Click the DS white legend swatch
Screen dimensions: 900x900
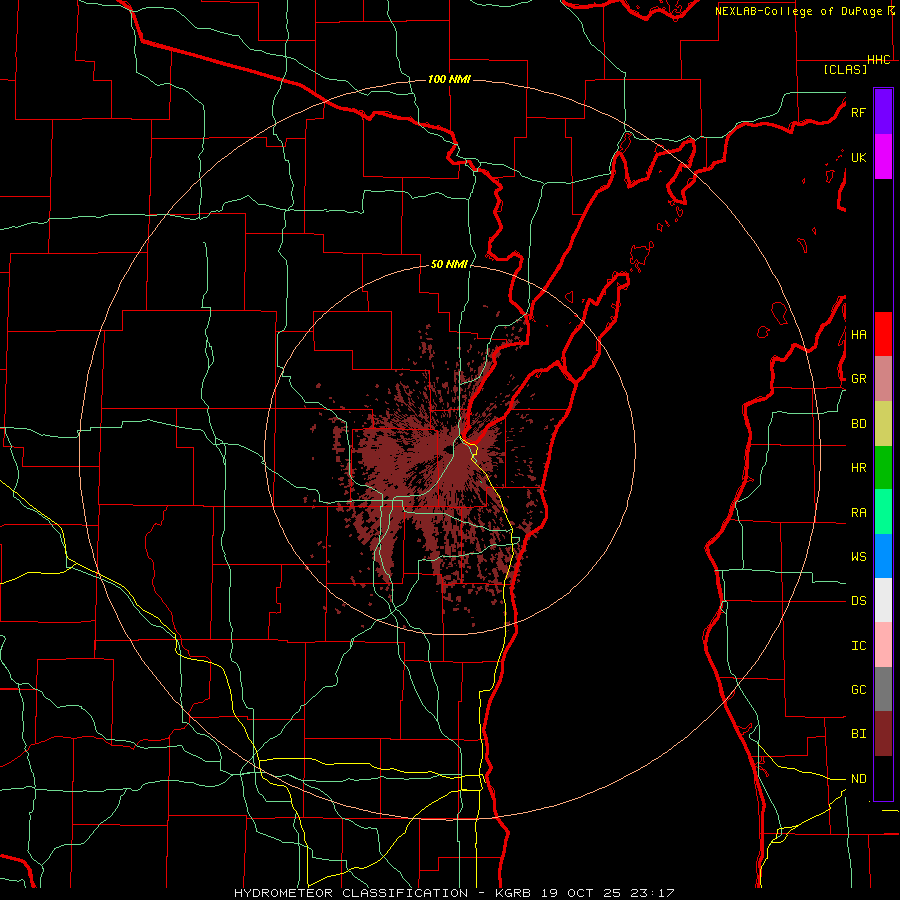coord(883,600)
